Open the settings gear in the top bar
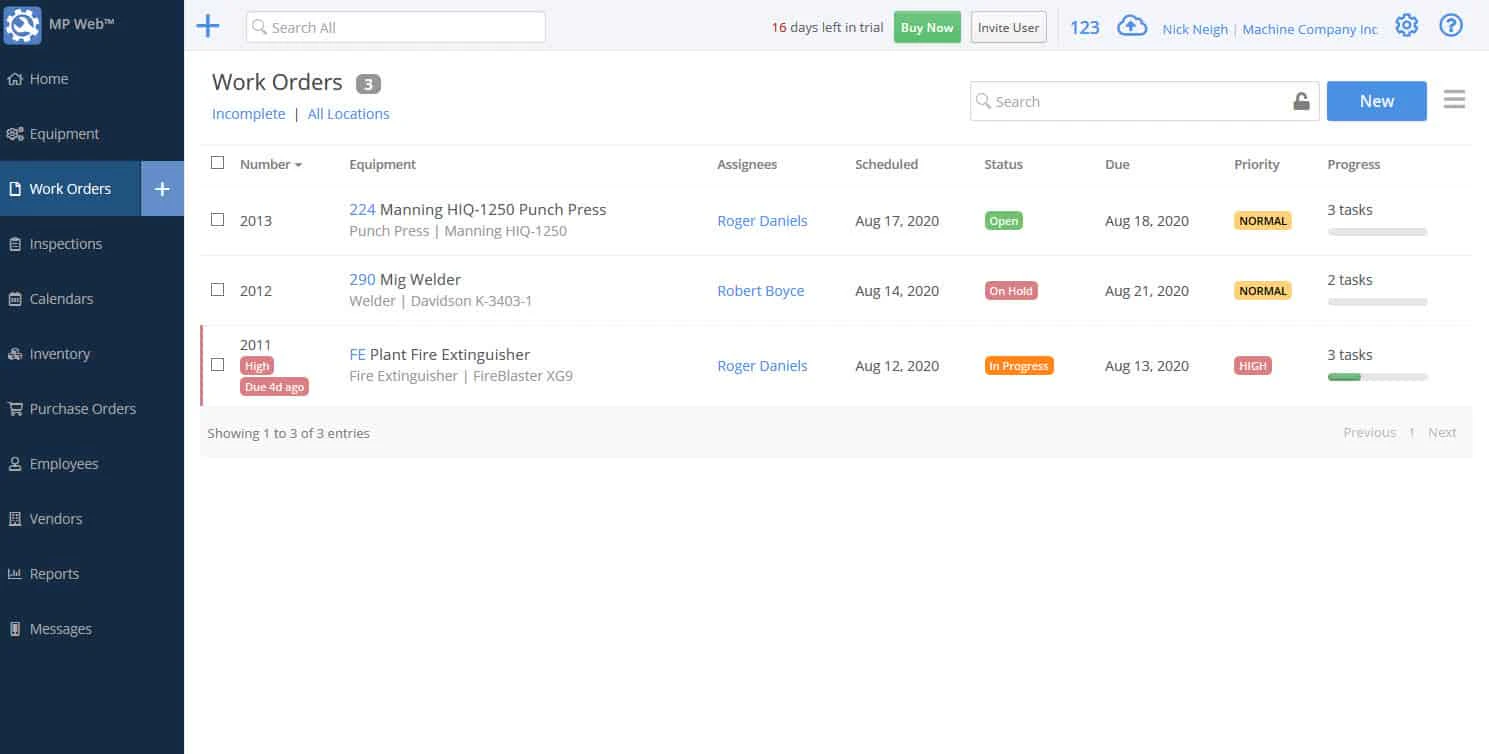1489x754 pixels. pyautogui.click(x=1407, y=24)
